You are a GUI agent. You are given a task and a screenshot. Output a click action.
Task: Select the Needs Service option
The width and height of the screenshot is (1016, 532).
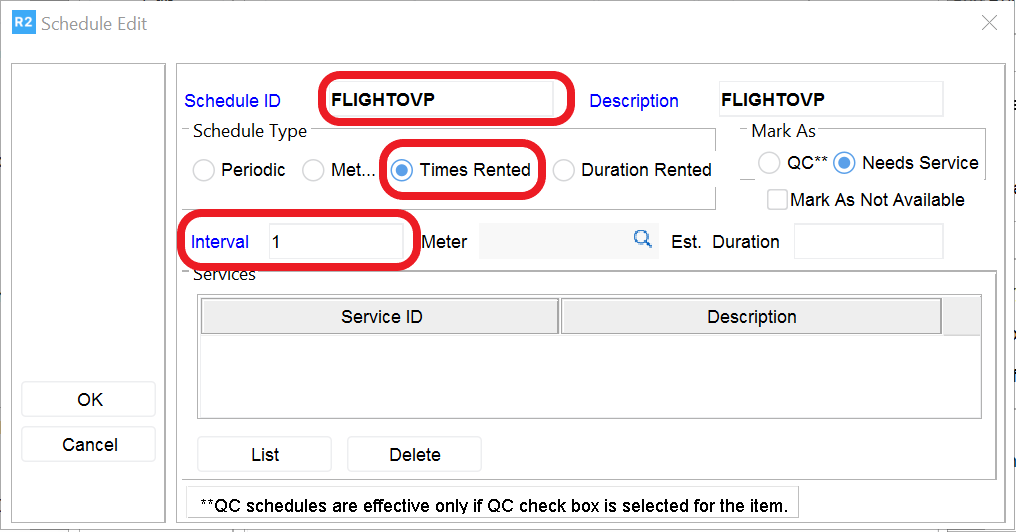tap(845, 163)
